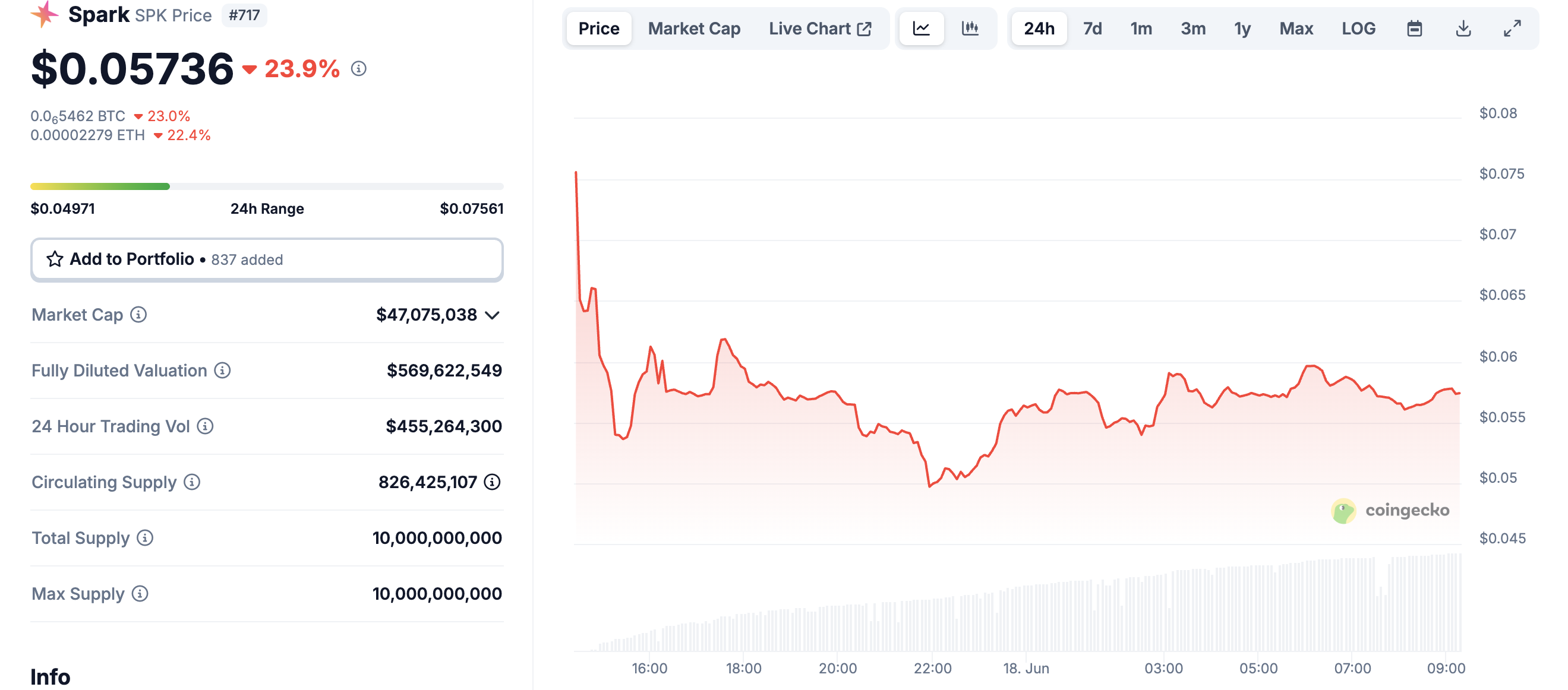Expand the chart to fullscreen
Image resolution: width=1568 pixels, height=690 pixels.
click(1512, 29)
